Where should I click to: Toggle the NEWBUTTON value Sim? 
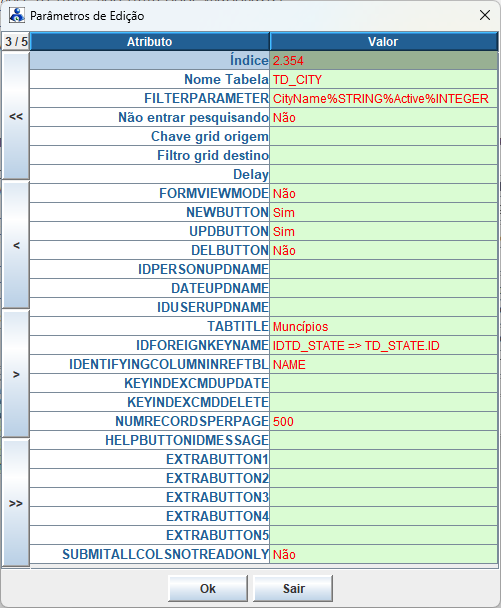(384, 212)
